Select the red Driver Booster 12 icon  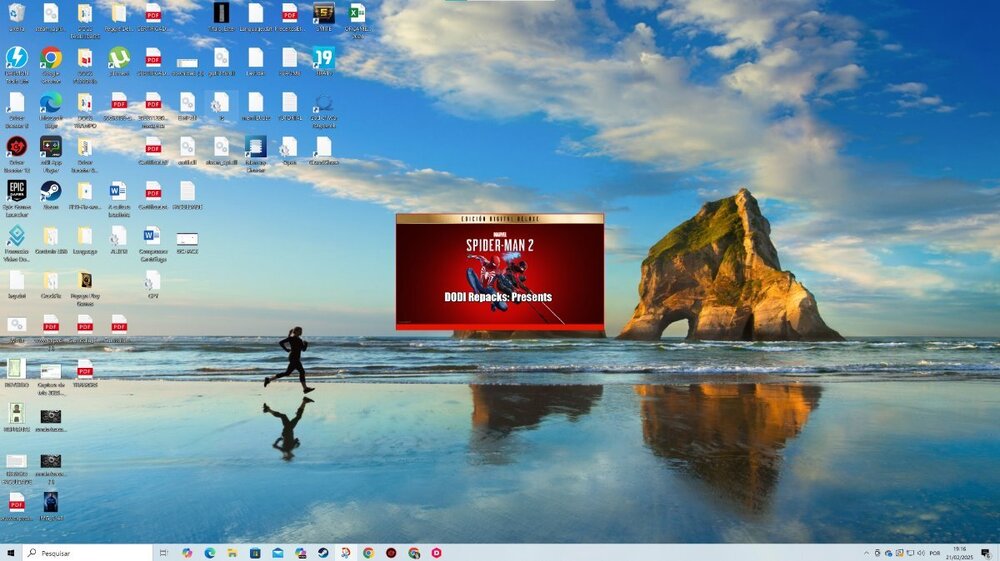(16, 146)
